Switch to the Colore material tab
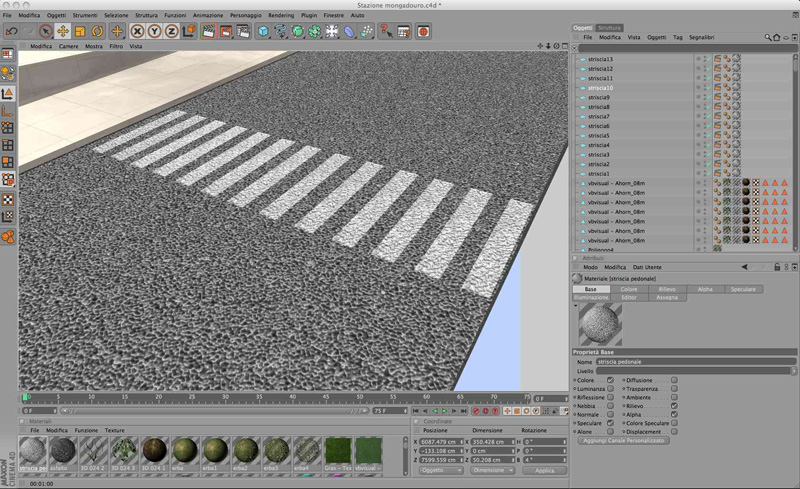This screenshot has width=800, height=489. click(x=629, y=289)
